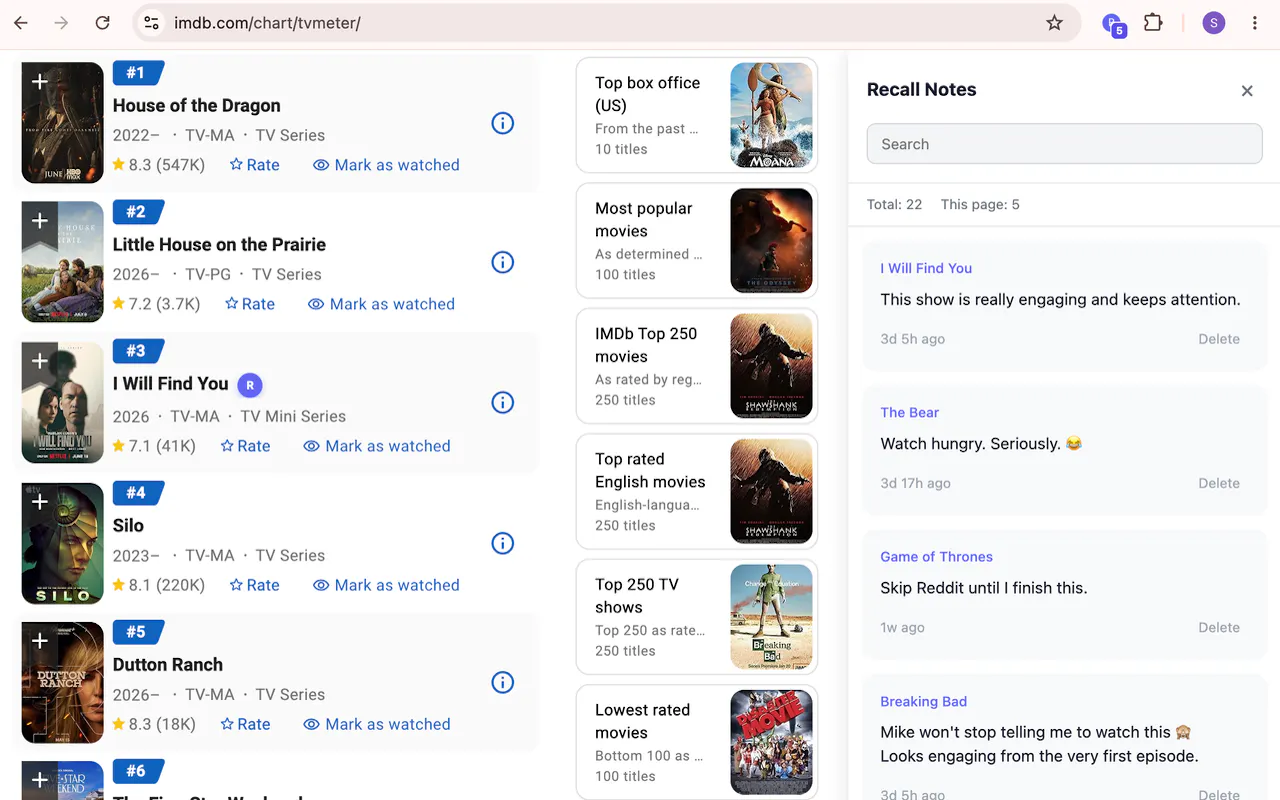Image resolution: width=1280 pixels, height=800 pixels.
Task: Open the Game of Thrones note title
Action: click(x=936, y=557)
